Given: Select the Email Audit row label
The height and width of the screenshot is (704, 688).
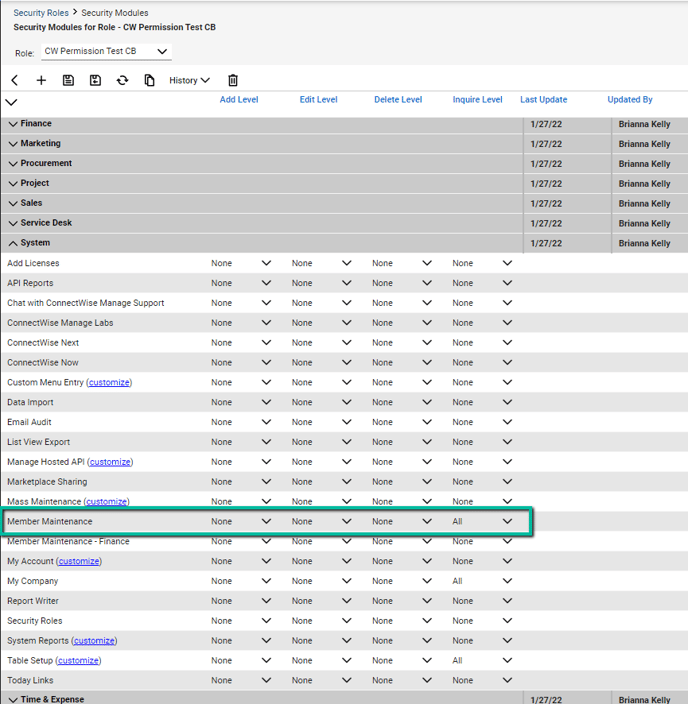Looking at the screenshot, I should tap(29, 422).
